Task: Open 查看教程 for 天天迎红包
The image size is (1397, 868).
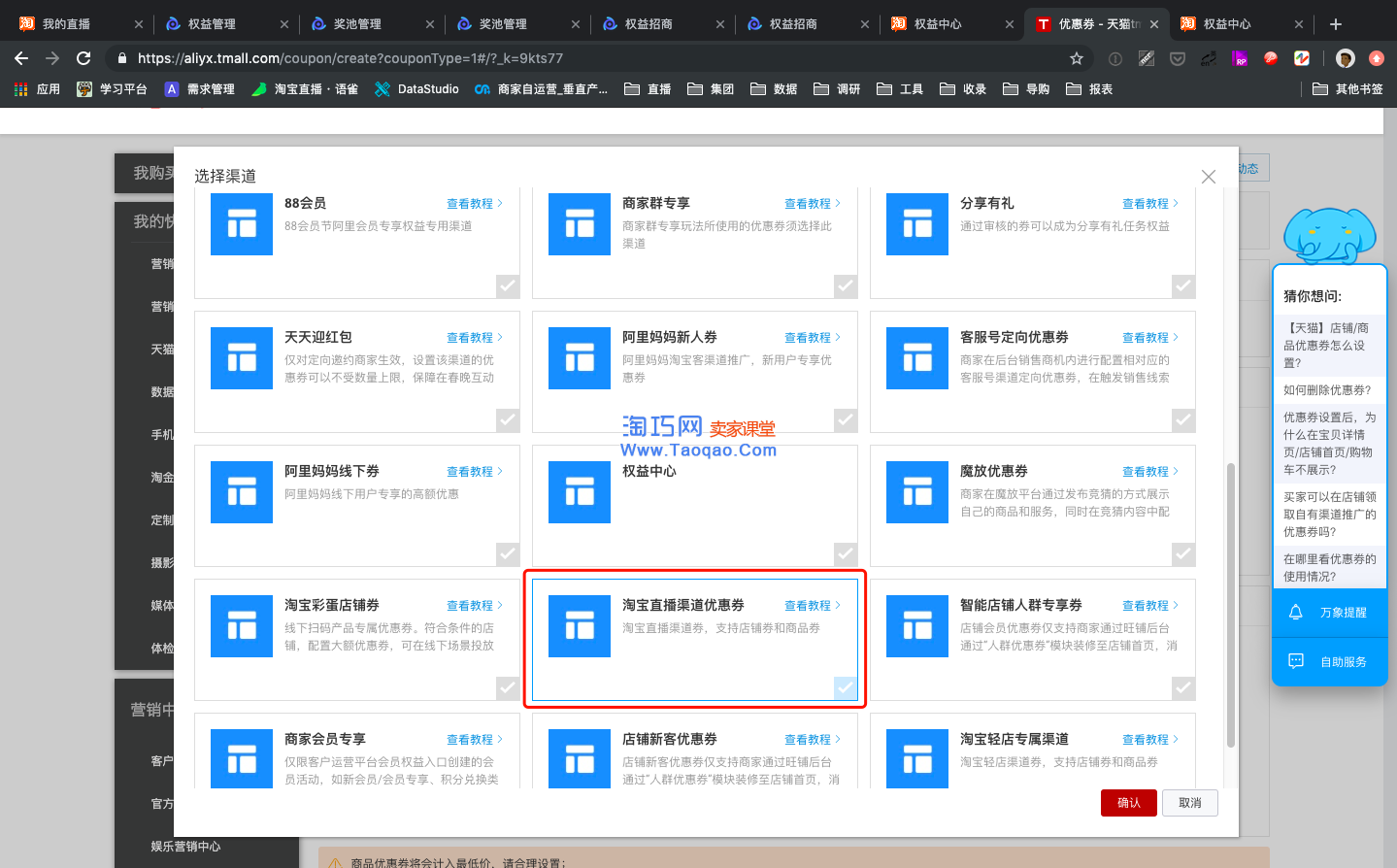Action: (x=475, y=338)
